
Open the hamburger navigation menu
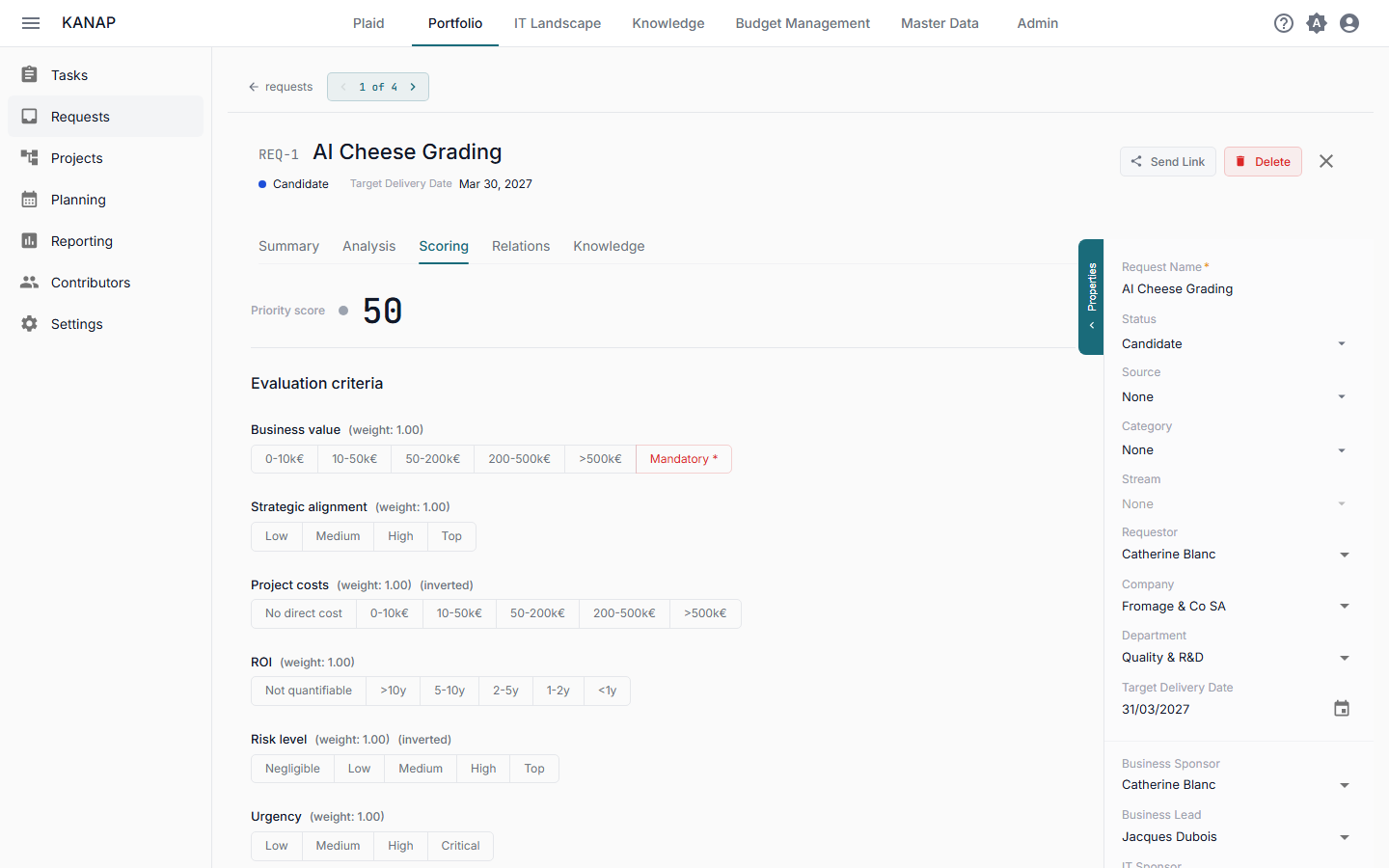(x=31, y=23)
